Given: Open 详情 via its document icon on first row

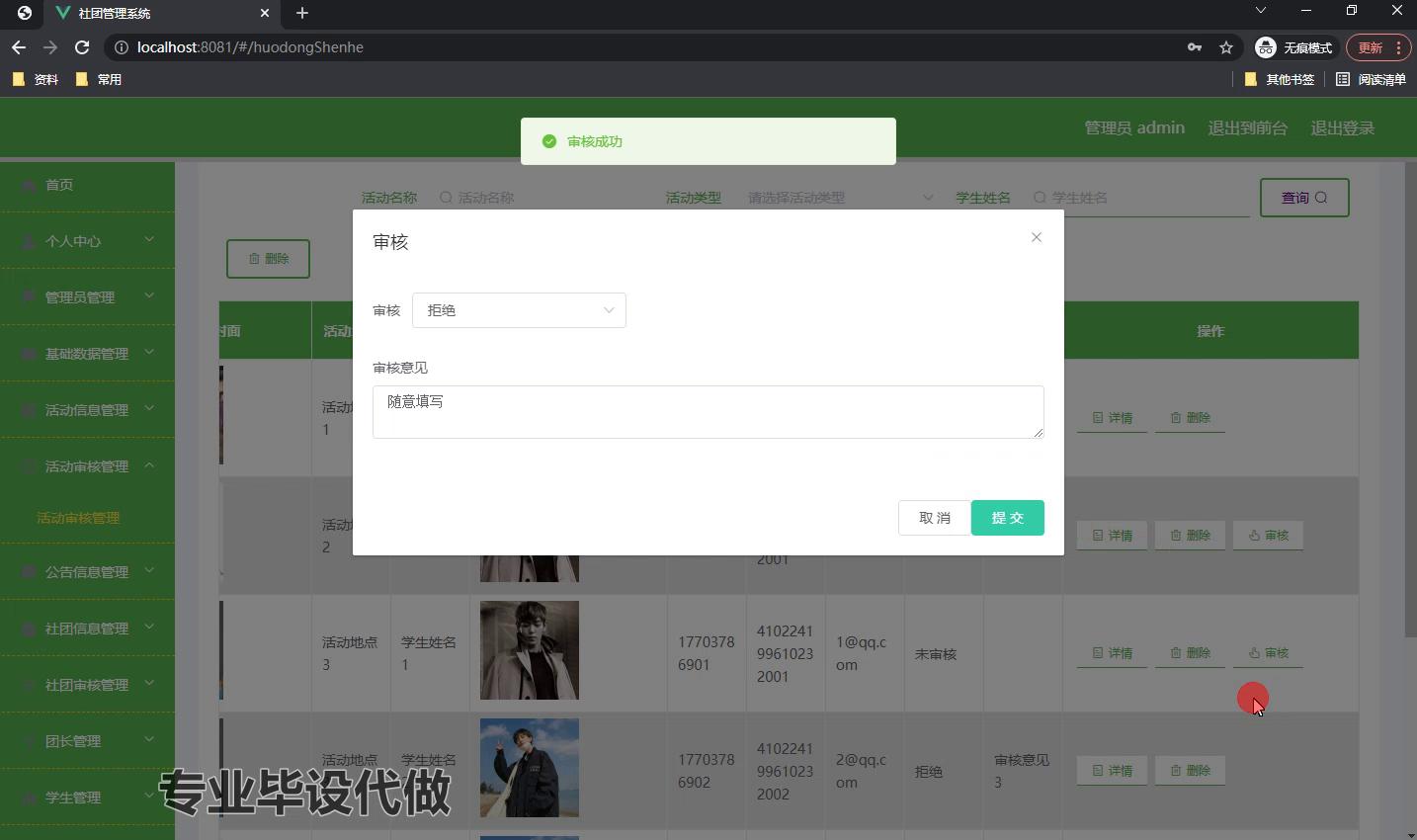Looking at the screenshot, I should pos(1099,417).
